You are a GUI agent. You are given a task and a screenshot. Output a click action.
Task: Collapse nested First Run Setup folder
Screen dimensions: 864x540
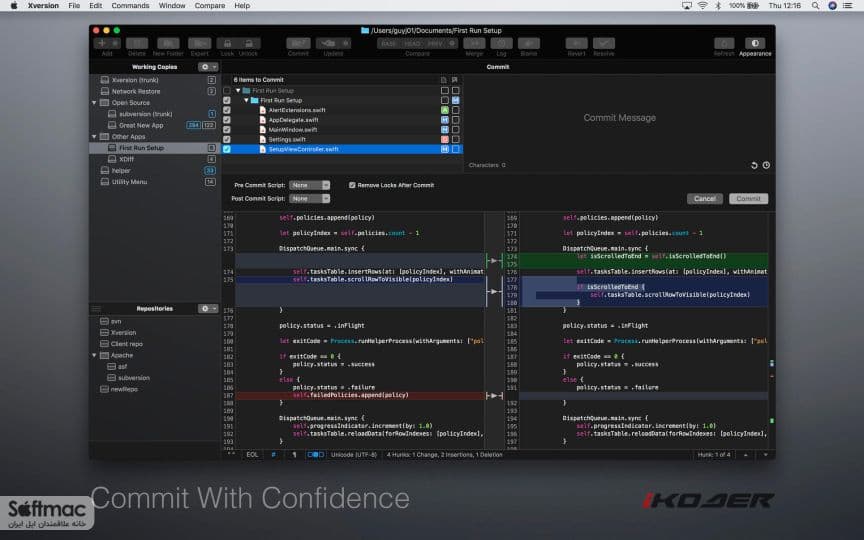point(246,100)
